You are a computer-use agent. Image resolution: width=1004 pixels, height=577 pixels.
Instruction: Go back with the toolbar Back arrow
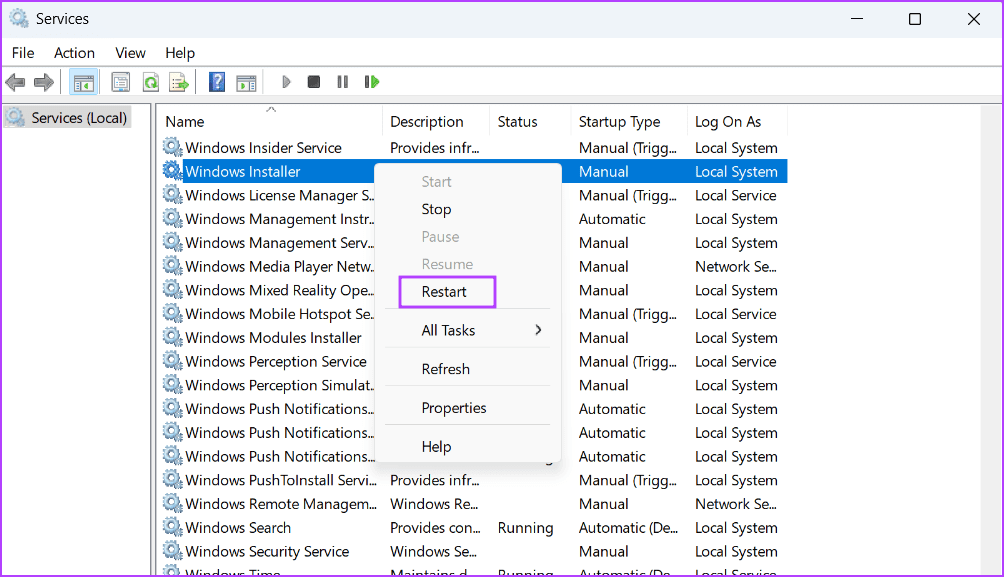pos(15,82)
